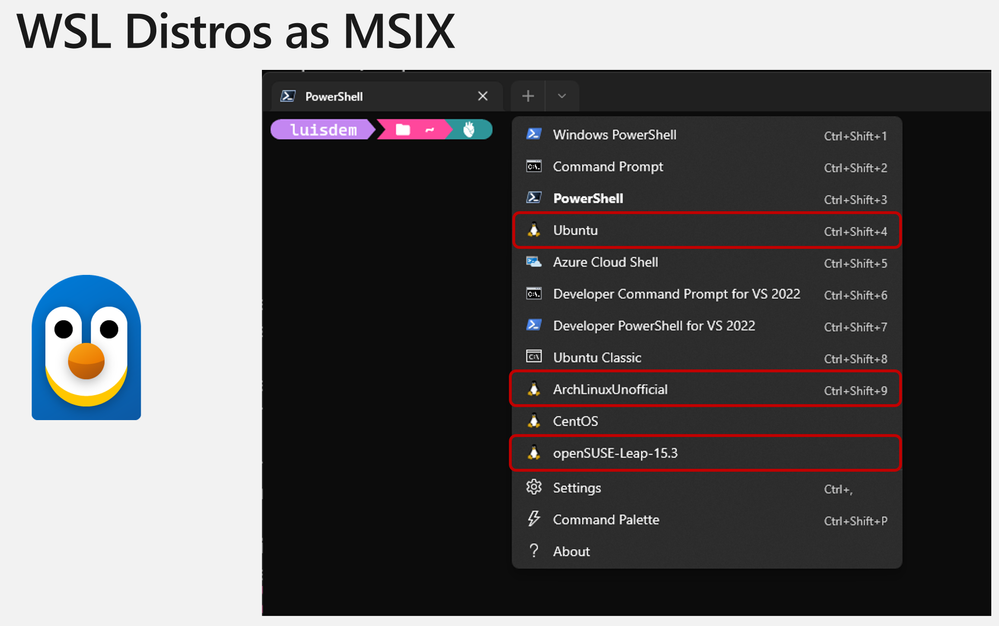Click Developer Command Prompt icon
The height and width of the screenshot is (626, 999).
click(x=534, y=294)
